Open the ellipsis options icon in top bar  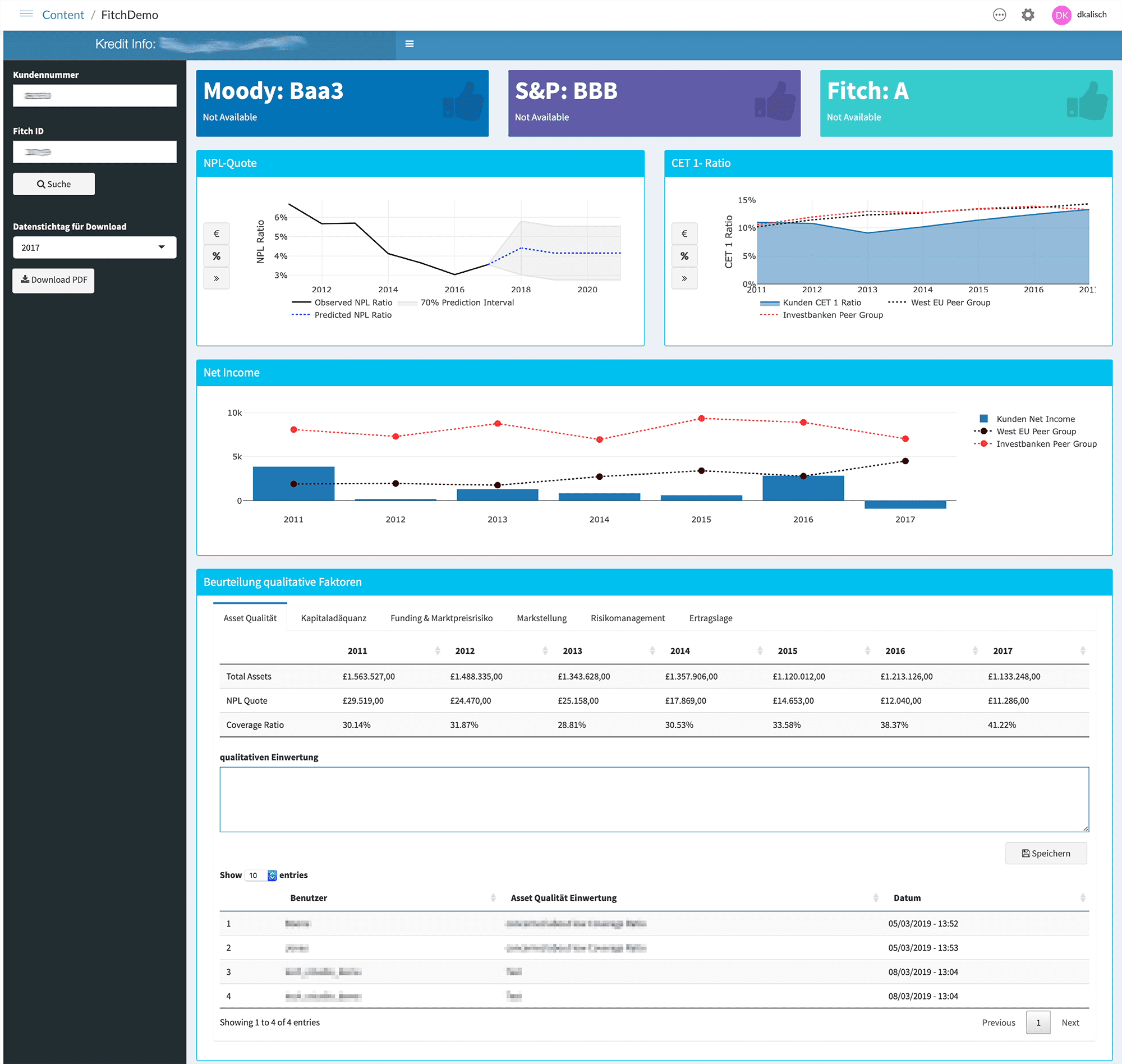coord(999,15)
